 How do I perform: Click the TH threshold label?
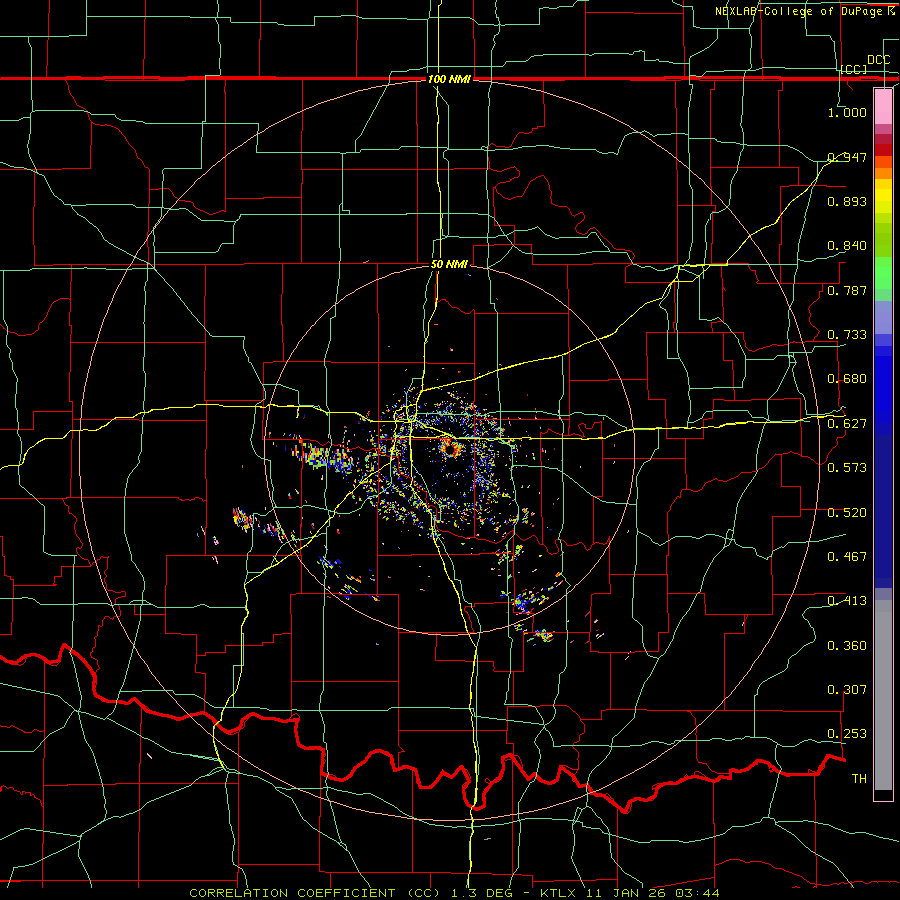click(859, 779)
